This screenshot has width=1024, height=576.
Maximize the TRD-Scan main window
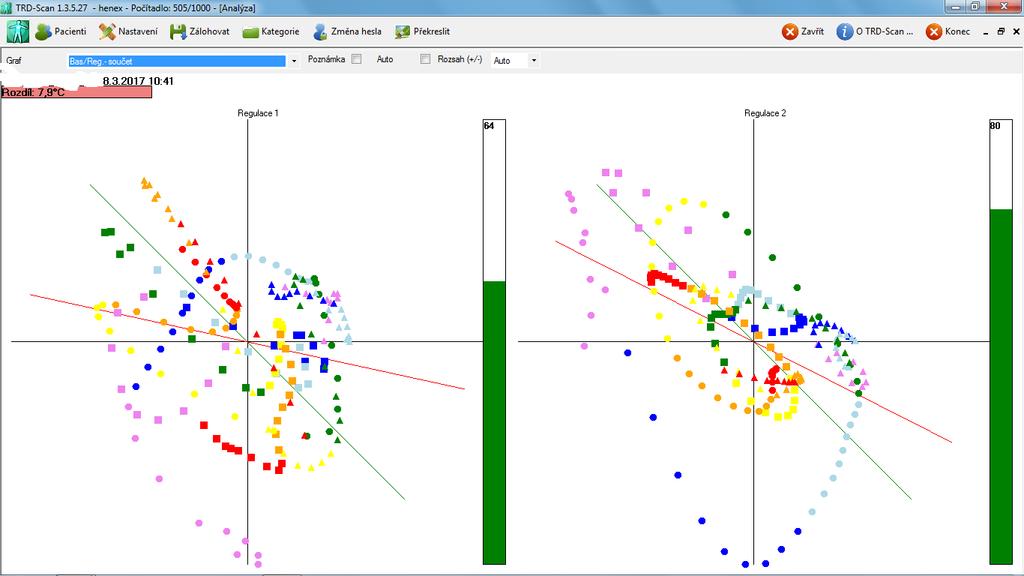tap(974, 7)
